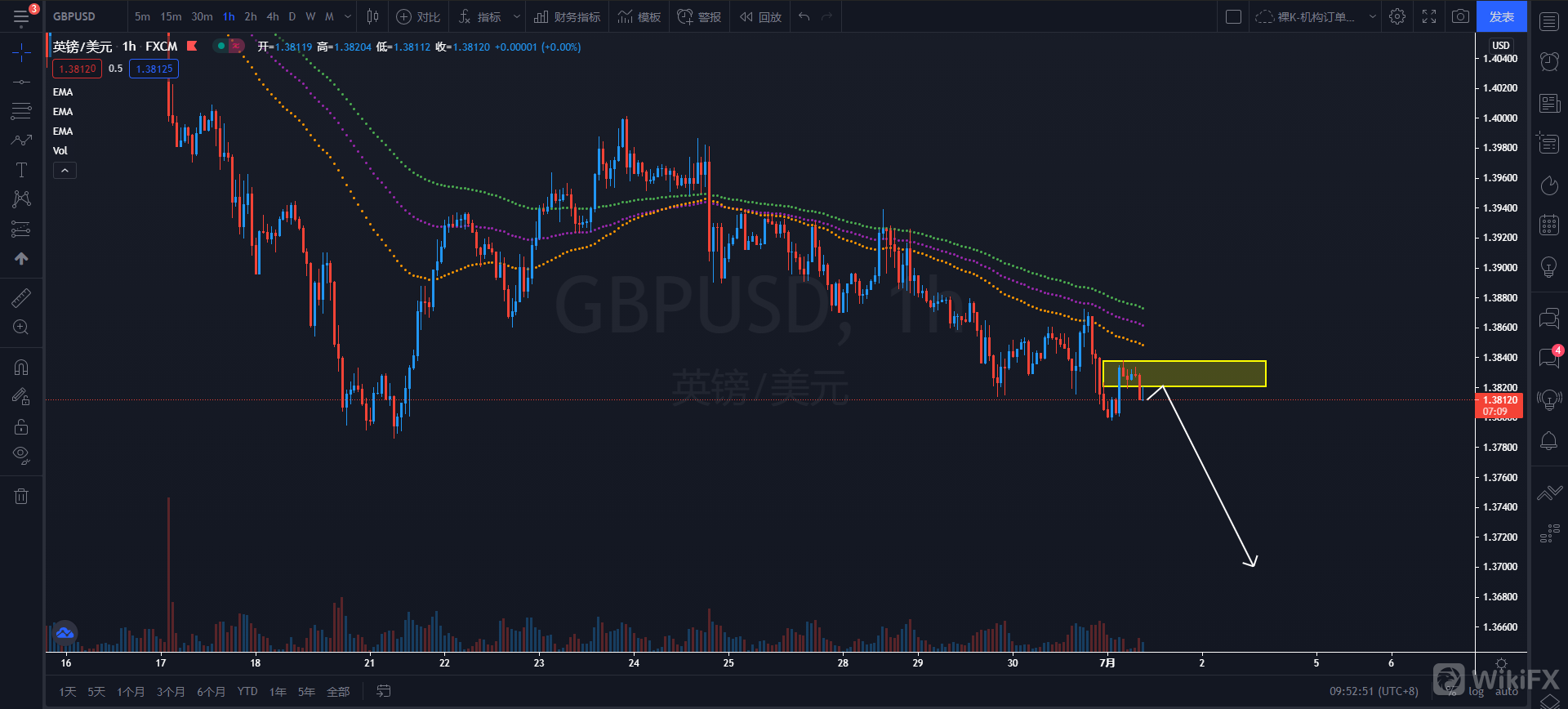The height and width of the screenshot is (709, 1568).
Task: Open the watchlist panel in right sidebar
Action: 1549,21
